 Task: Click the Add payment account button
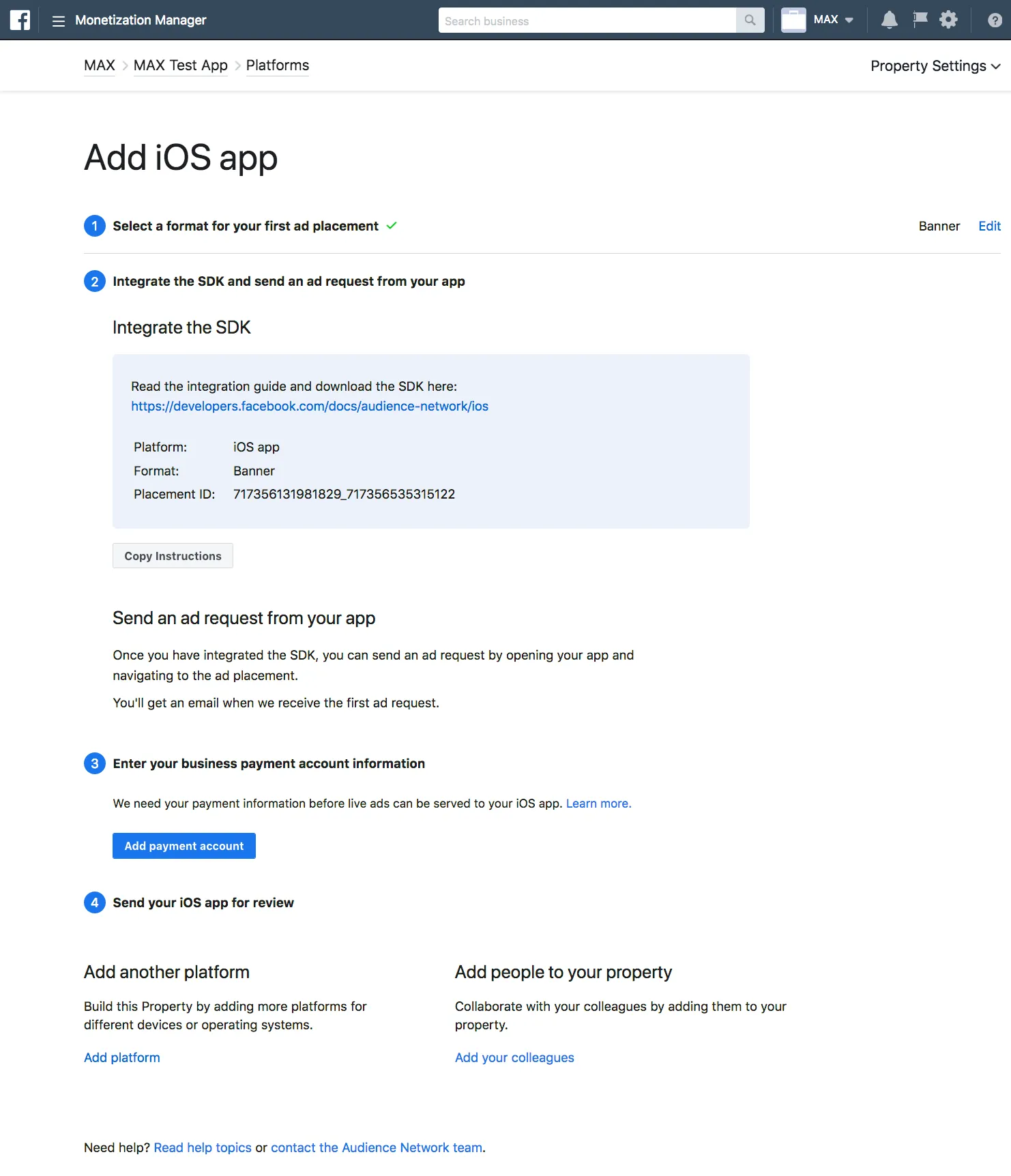tap(184, 846)
